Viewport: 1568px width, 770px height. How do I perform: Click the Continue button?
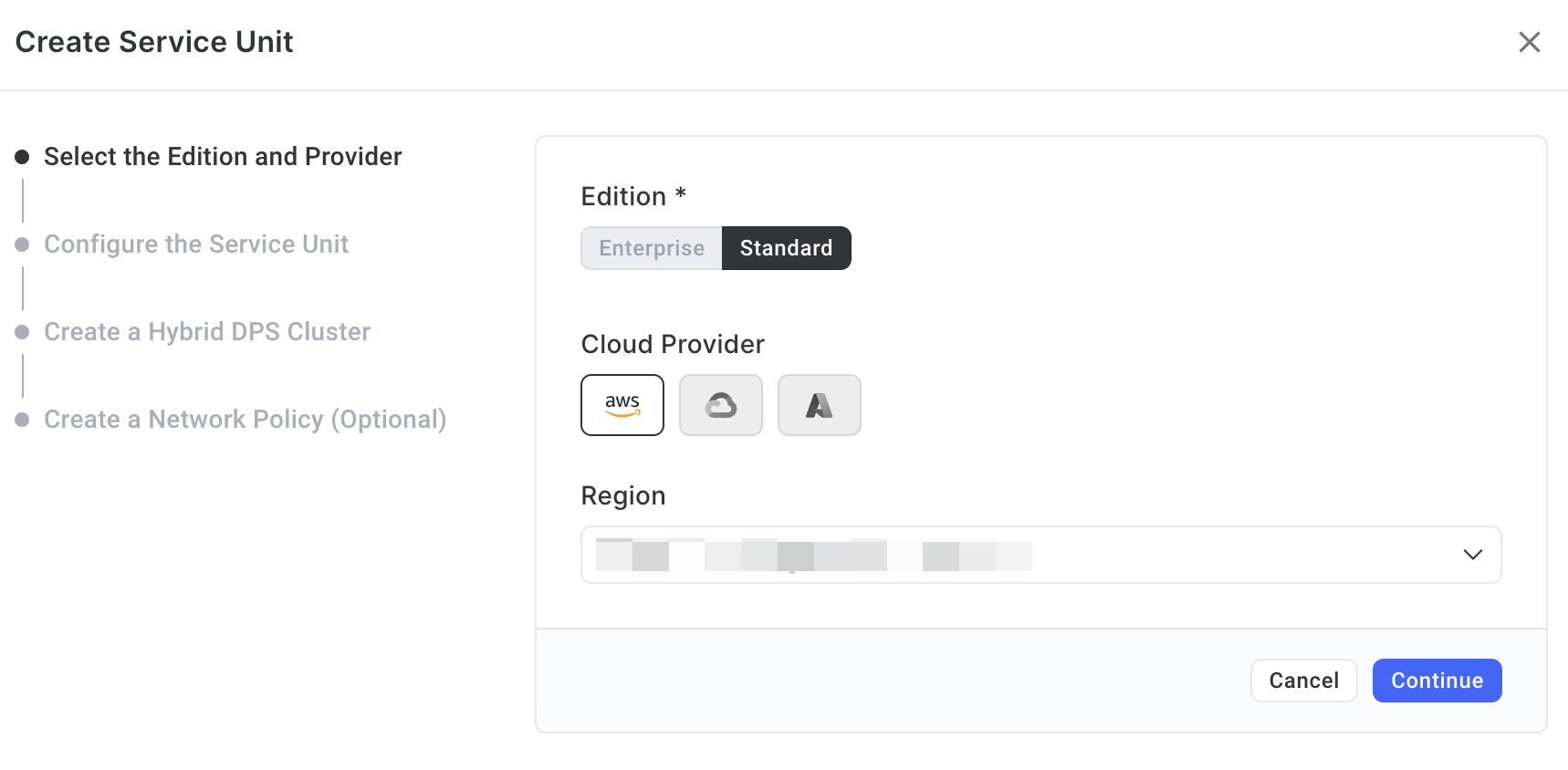tap(1437, 681)
